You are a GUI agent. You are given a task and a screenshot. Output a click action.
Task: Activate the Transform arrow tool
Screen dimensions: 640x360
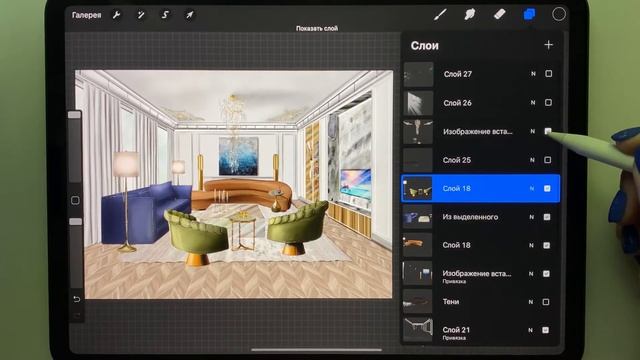point(189,15)
